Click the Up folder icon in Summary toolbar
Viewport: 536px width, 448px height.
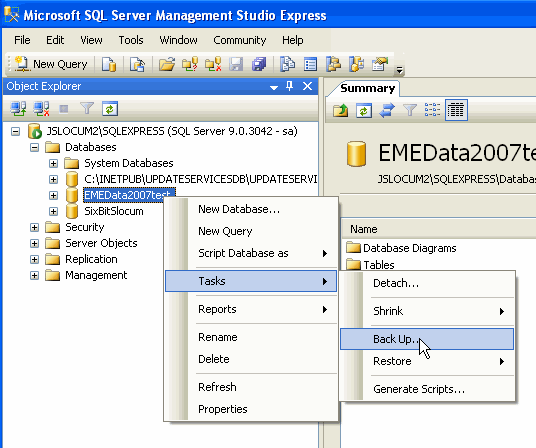[340, 110]
